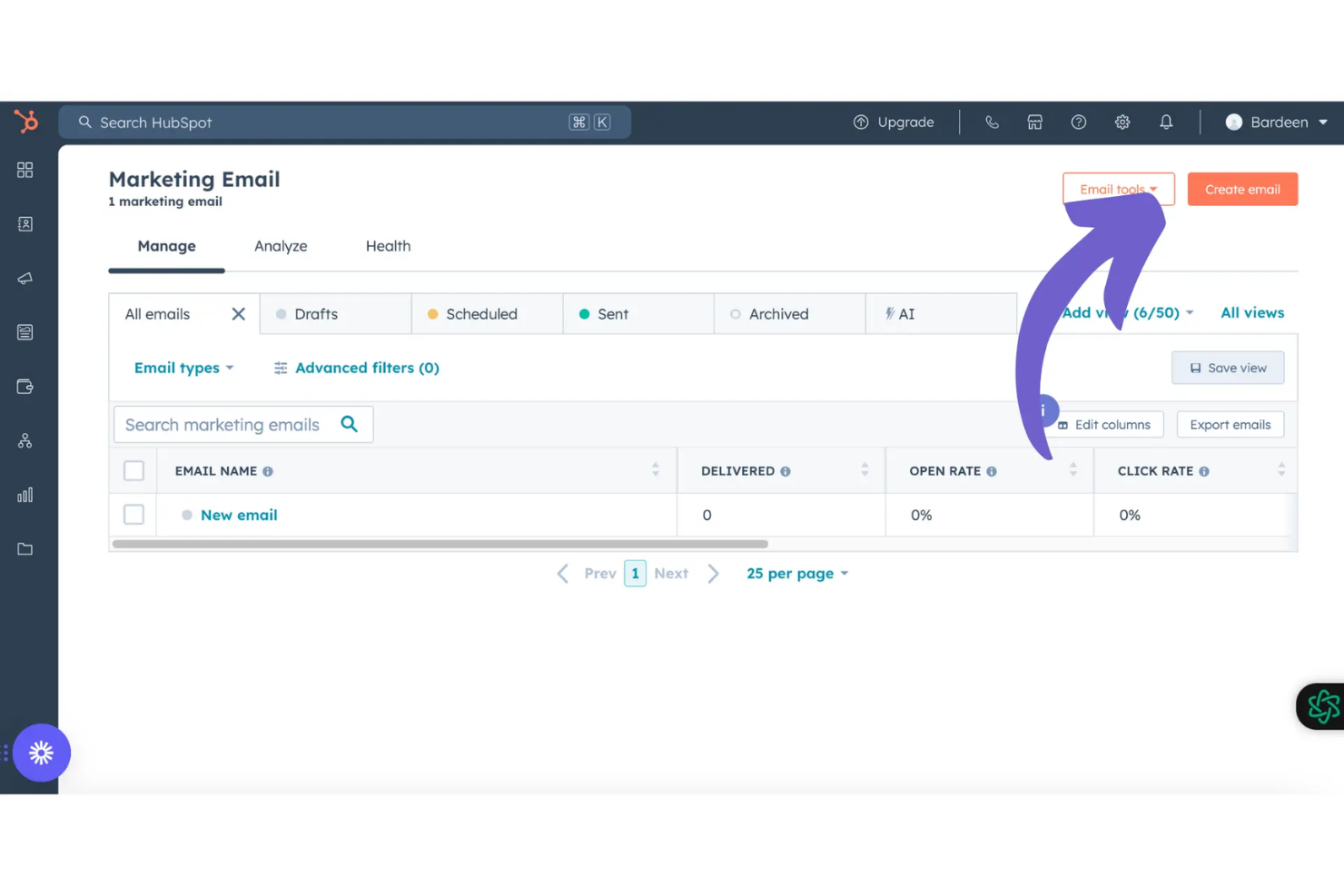
Task: Check the select-all emails checkbox
Action: tap(133, 470)
